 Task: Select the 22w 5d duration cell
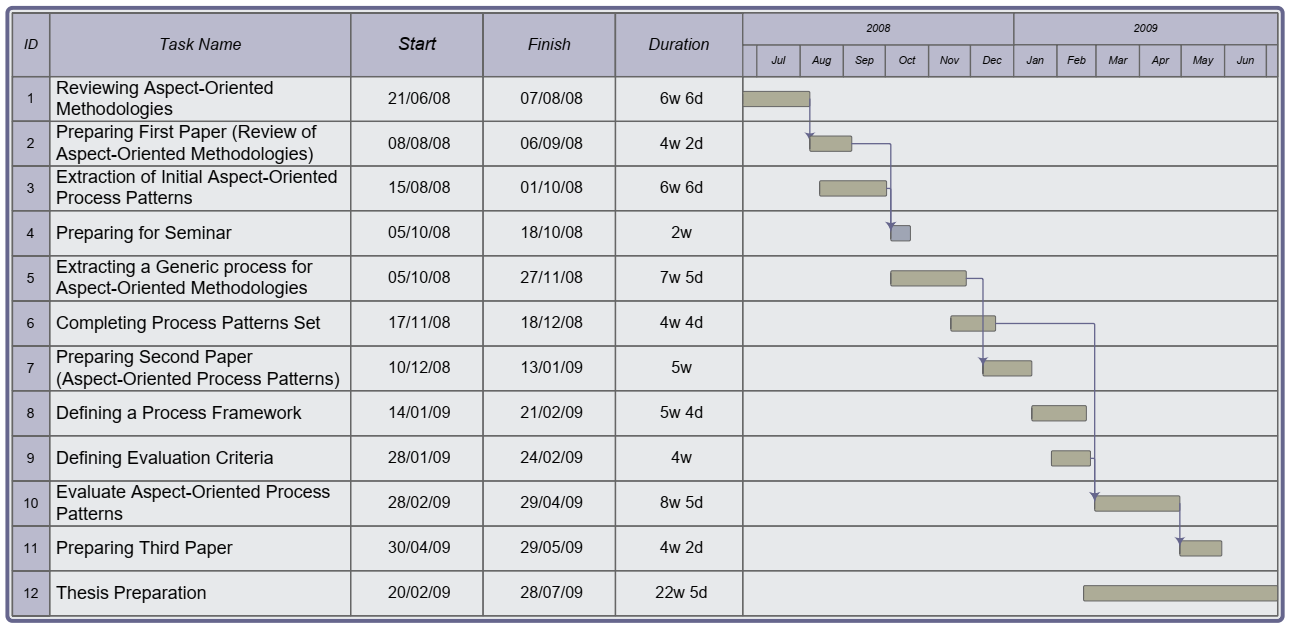click(680, 593)
